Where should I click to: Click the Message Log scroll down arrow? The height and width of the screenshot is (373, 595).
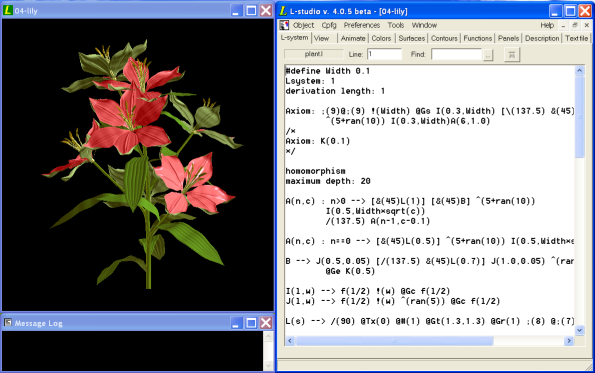(268, 366)
